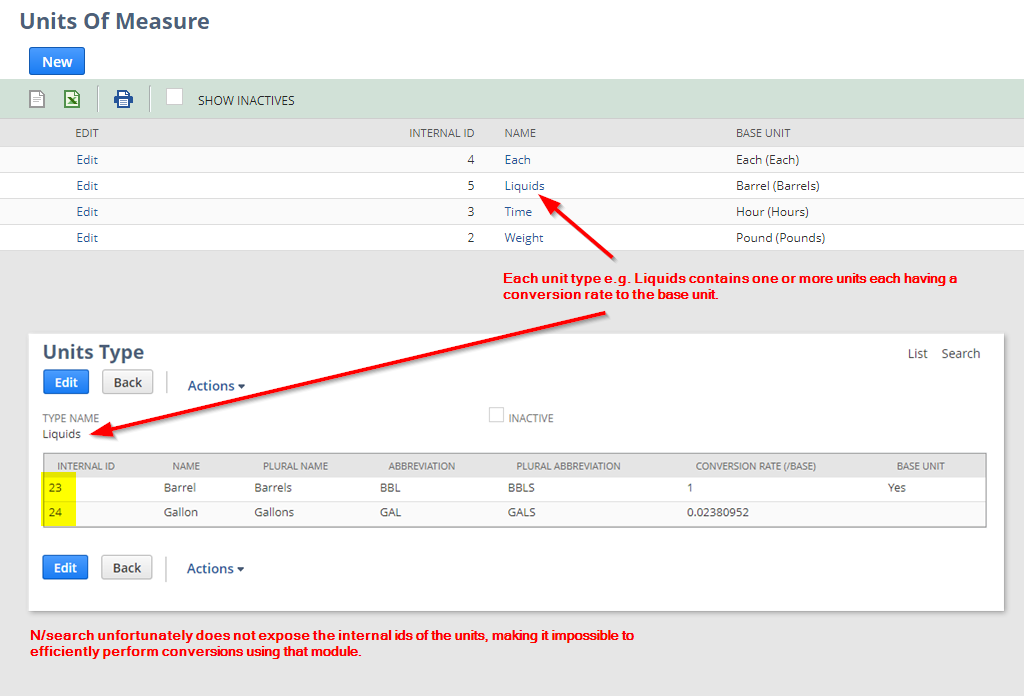
Task: Export list to Excel icon
Action: tap(72, 99)
